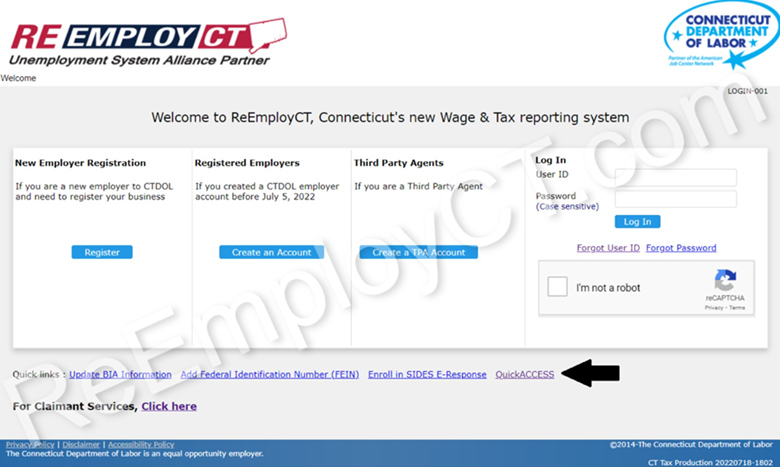Image resolution: width=780 pixels, height=467 pixels.
Task: Open the Forgot Password link
Action: point(681,248)
